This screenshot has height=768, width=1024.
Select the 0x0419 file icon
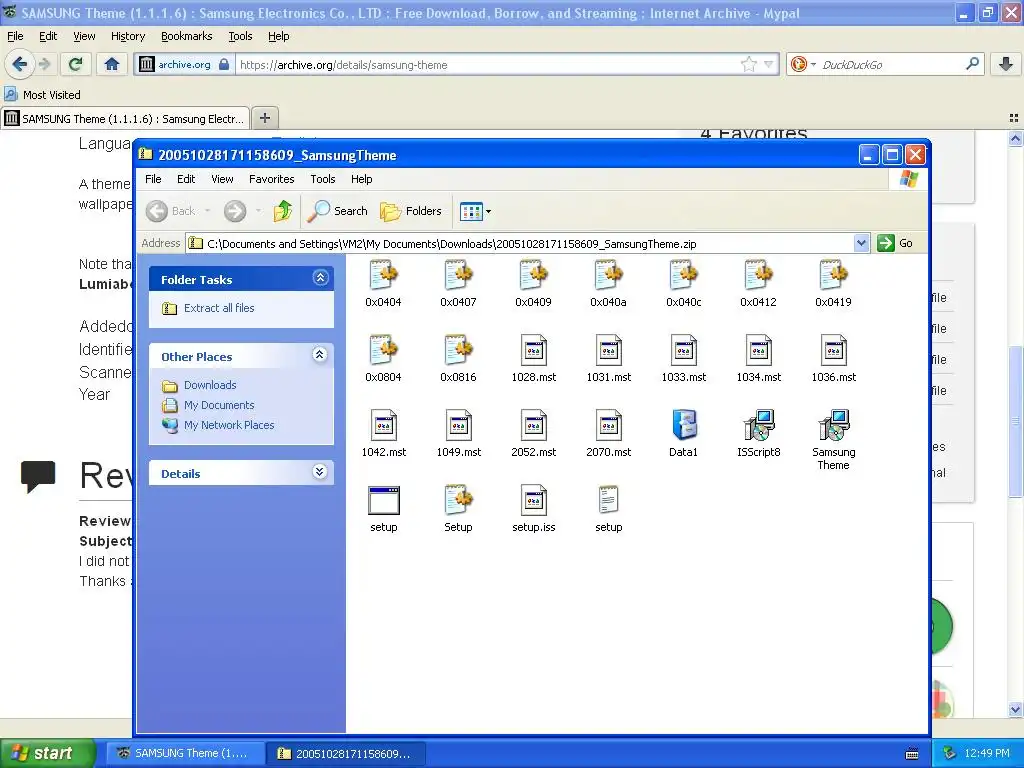tap(833, 275)
